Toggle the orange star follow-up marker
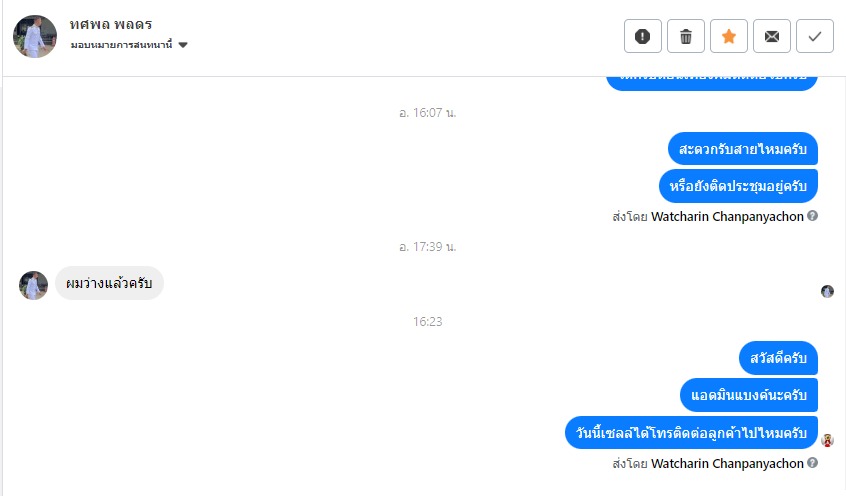Viewport: 846px width, 496px height. (729, 36)
